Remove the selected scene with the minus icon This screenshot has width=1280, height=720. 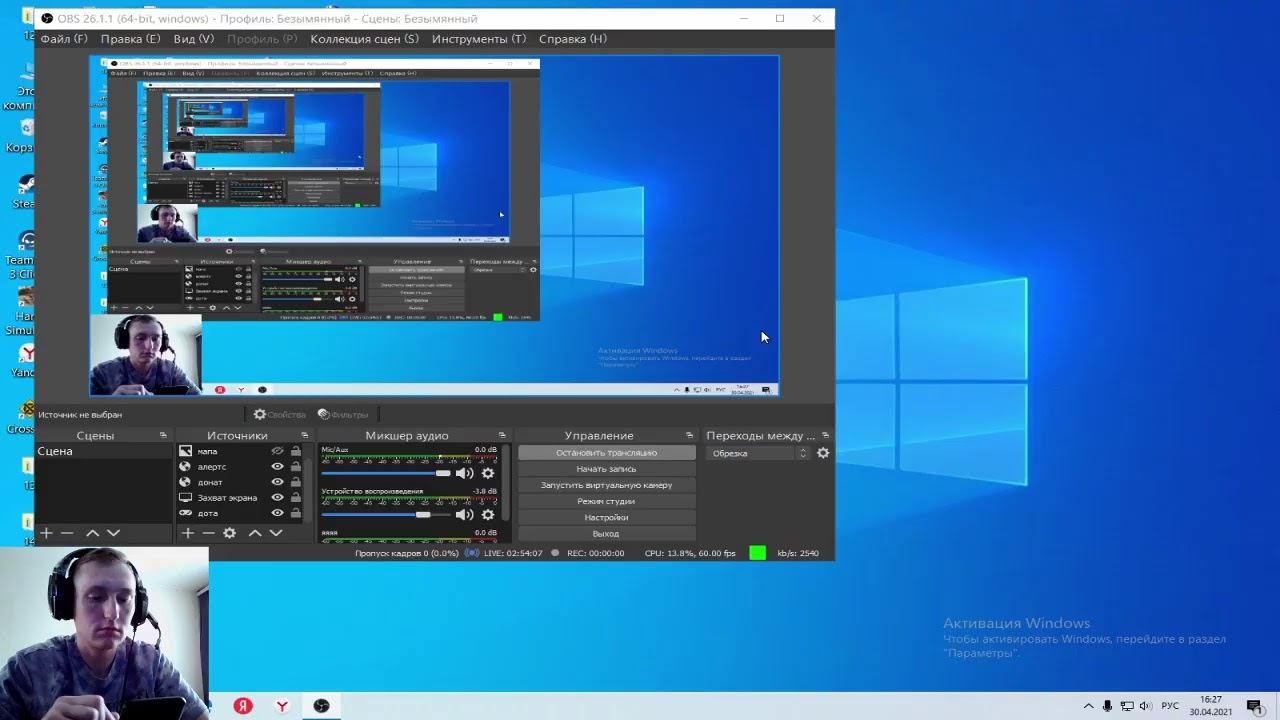tap(67, 533)
